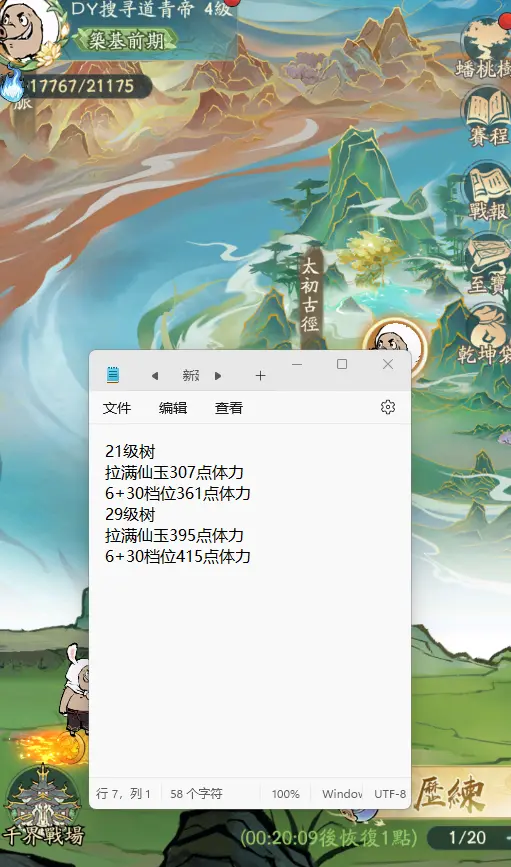
Task: Click the UTF-8 encoding indicator
Action: point(390,794)
